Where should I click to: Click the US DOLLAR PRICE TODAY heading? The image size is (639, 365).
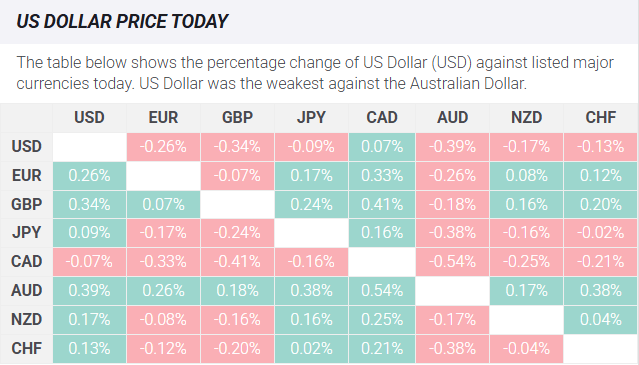[x=122, y=22]
